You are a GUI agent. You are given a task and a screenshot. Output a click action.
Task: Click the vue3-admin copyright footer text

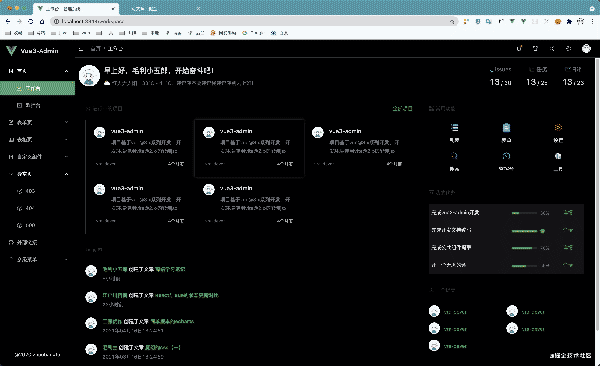[38, 355]
